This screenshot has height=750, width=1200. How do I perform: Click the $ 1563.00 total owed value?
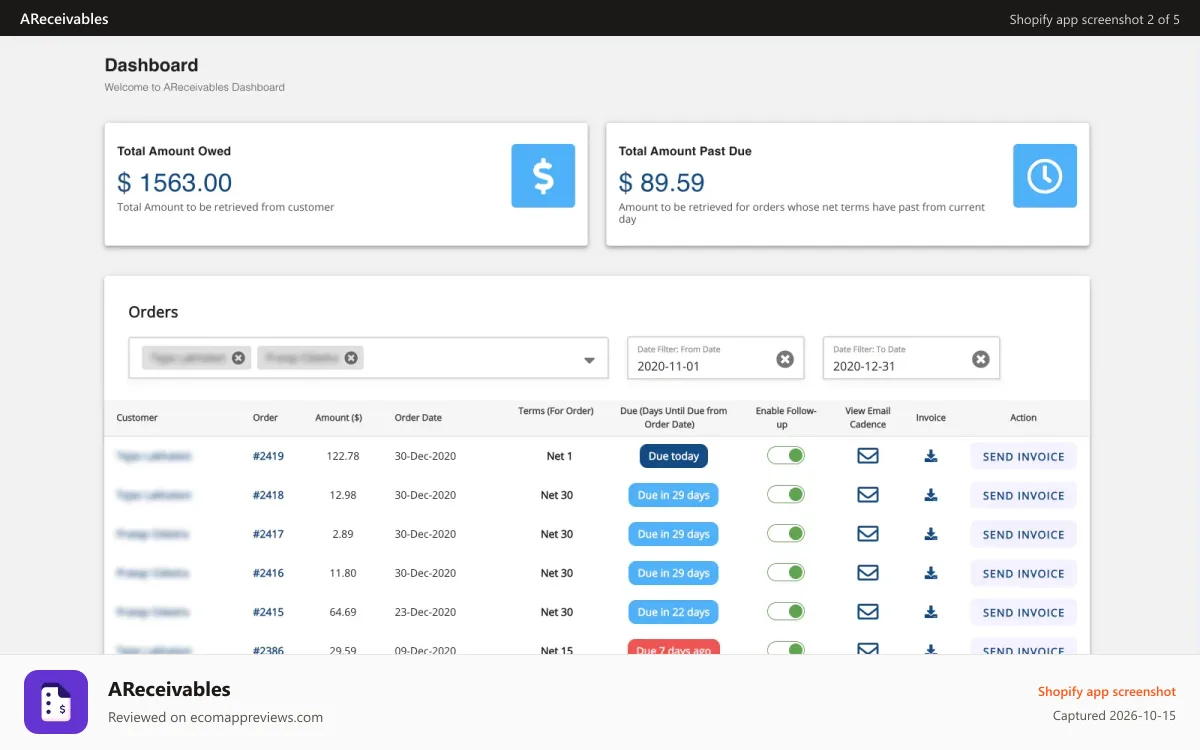pos(175,183)
